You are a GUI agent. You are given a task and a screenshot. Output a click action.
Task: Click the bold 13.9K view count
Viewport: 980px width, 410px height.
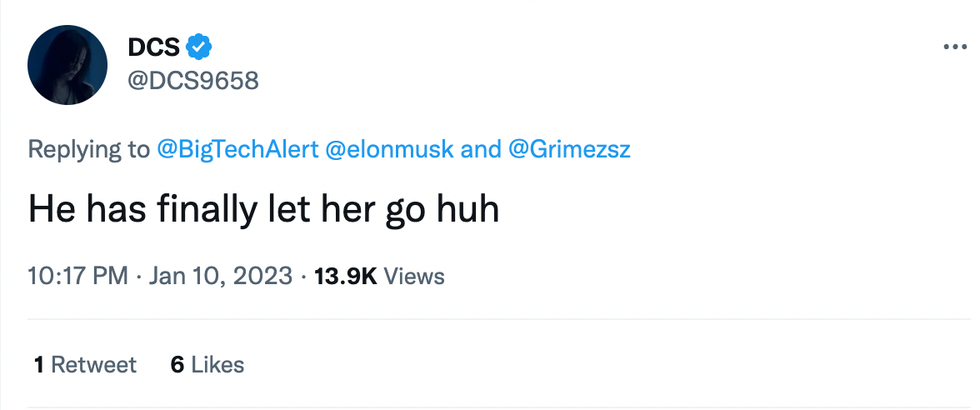coord(345,275)
